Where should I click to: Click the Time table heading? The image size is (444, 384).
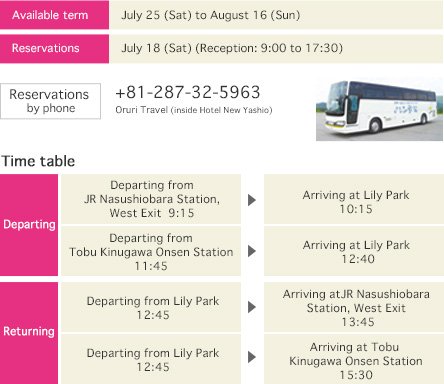pos(38,161)
